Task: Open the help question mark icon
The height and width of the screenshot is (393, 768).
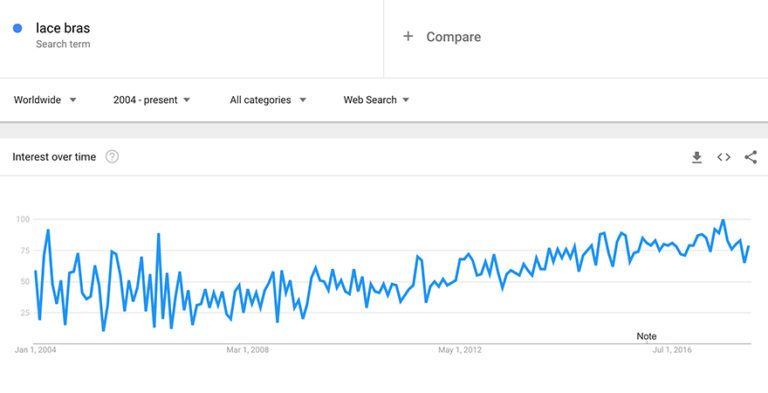Action: 112,157
